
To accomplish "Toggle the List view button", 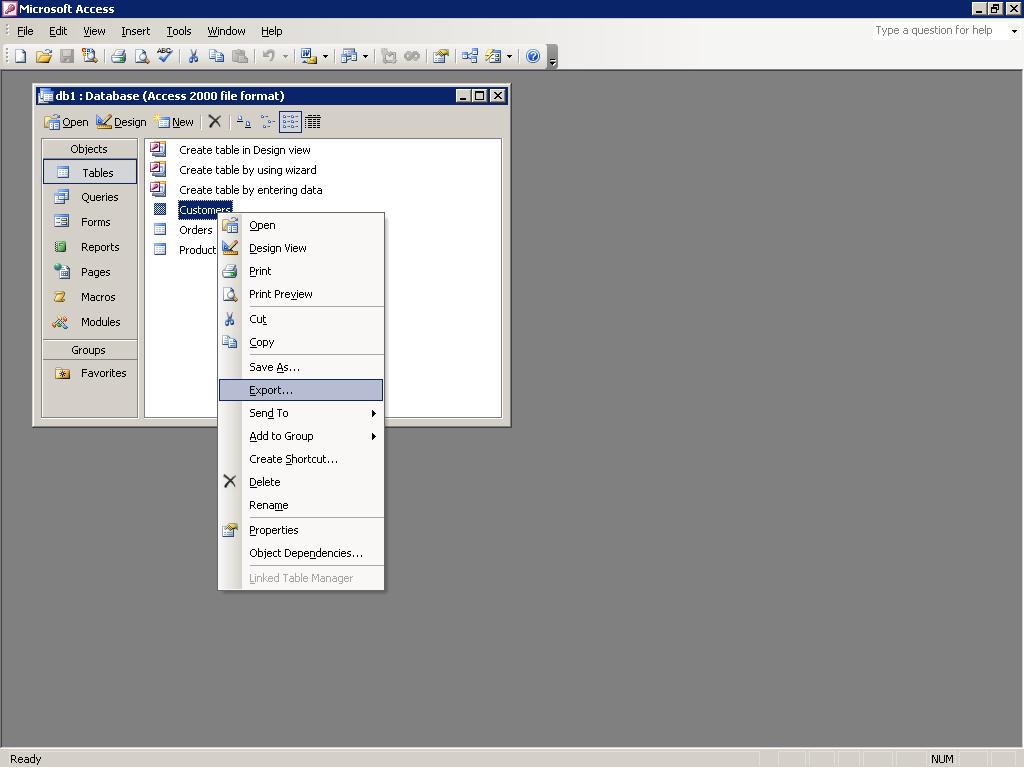I will point(290,121).
